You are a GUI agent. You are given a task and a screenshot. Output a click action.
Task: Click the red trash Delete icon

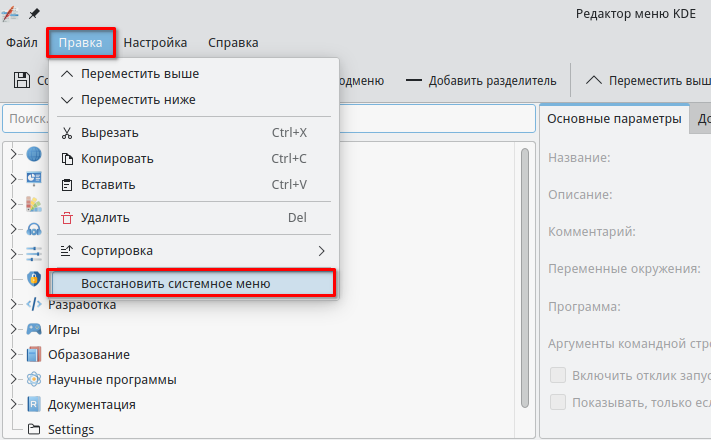(x=67, y=217)
